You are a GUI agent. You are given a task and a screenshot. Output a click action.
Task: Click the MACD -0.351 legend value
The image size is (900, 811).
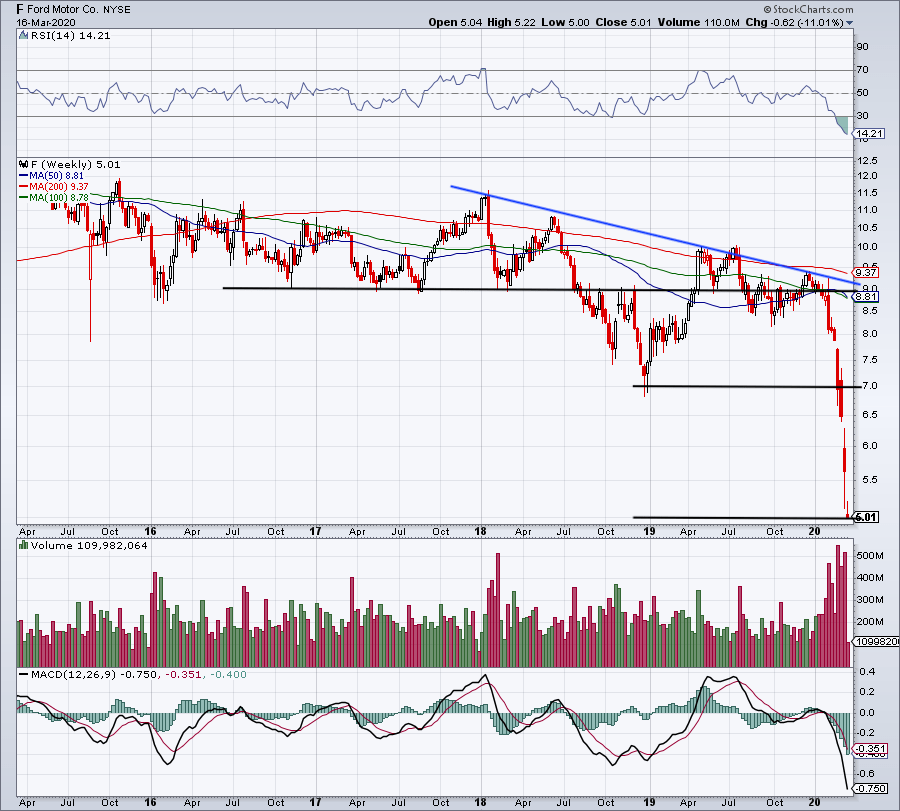coord(183,674)
